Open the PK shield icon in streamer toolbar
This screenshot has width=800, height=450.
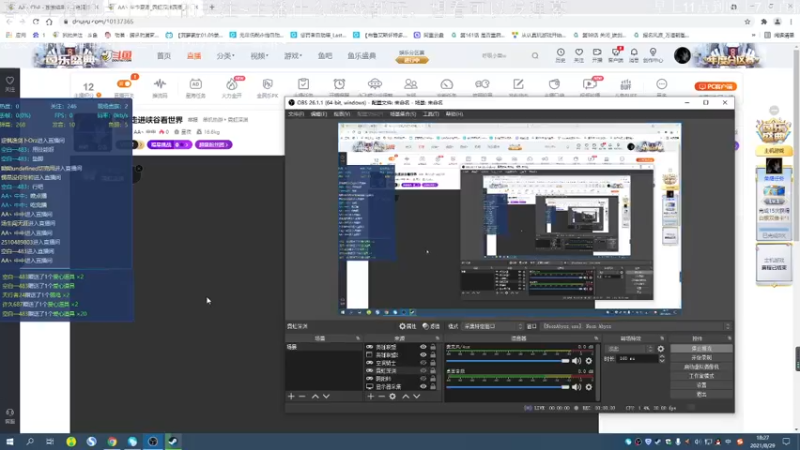pos(267,85)
